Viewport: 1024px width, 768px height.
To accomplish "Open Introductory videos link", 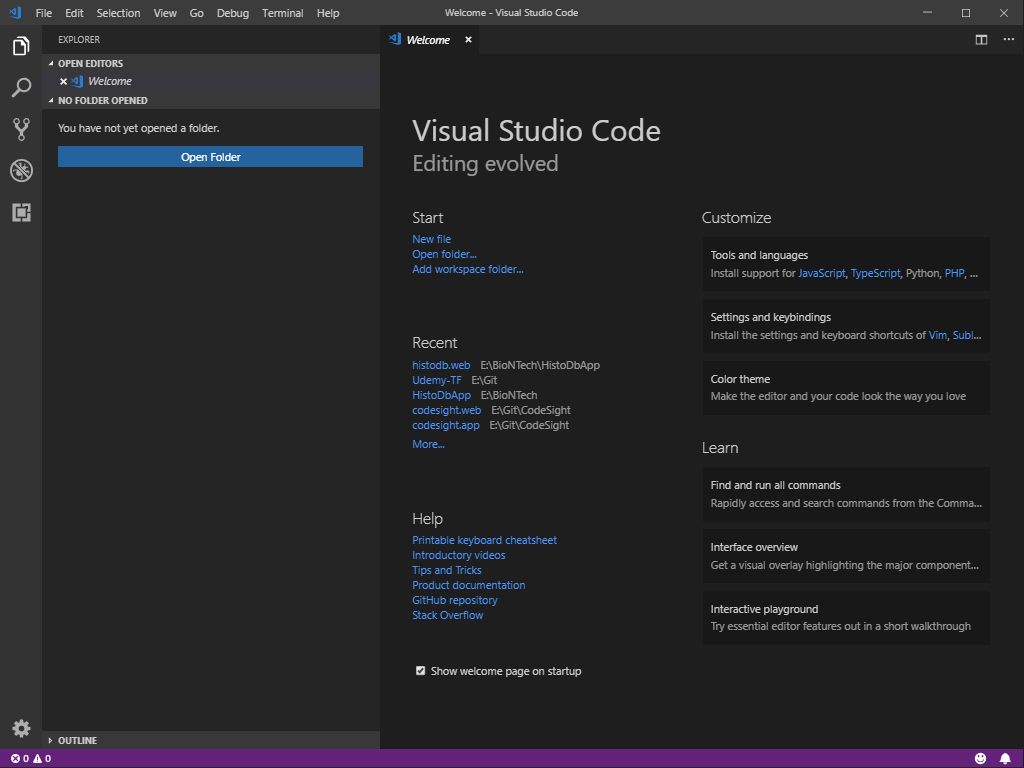I will (458, 555).
